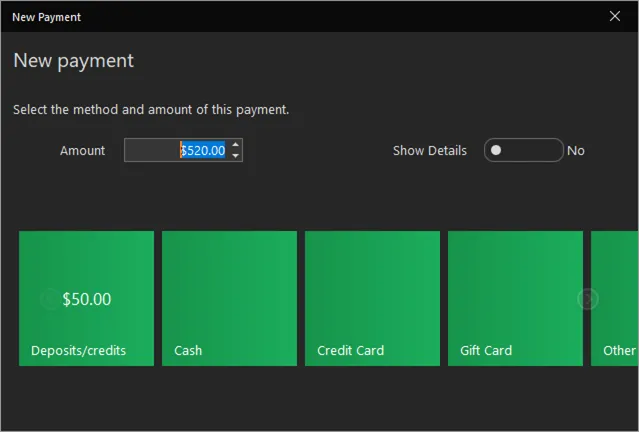Click the instruction text about payment method
This screenshot has height=432, width=639.
pos(151,110)
